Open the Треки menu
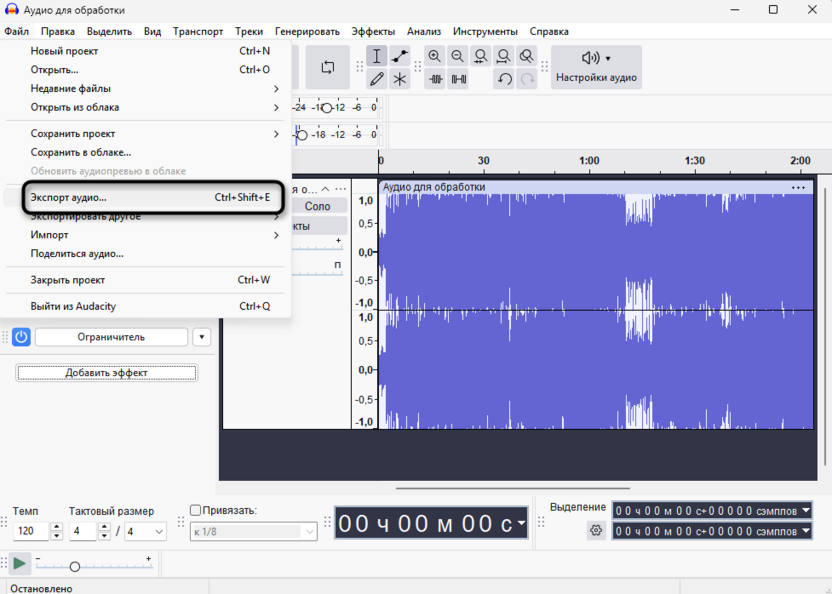The width and height of the screenshot is (832, 594). [x=249, y=31]
